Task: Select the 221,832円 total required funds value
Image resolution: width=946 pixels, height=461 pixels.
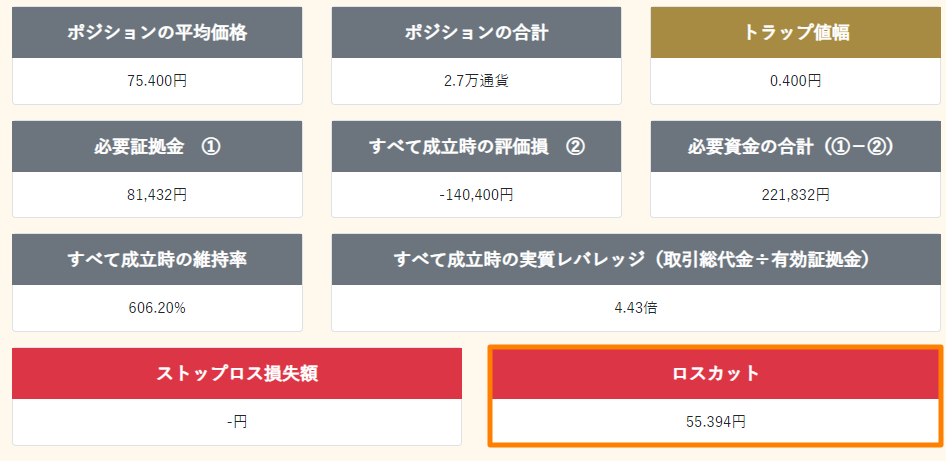Action: click(x=795, y=194)
